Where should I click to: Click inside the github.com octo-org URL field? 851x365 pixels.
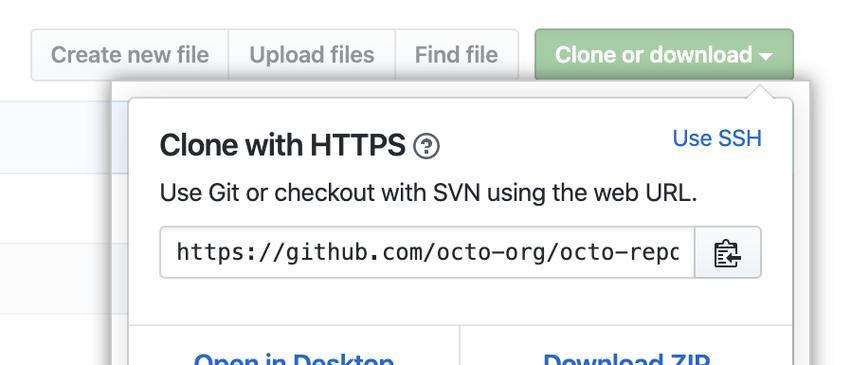coord(427,253)
